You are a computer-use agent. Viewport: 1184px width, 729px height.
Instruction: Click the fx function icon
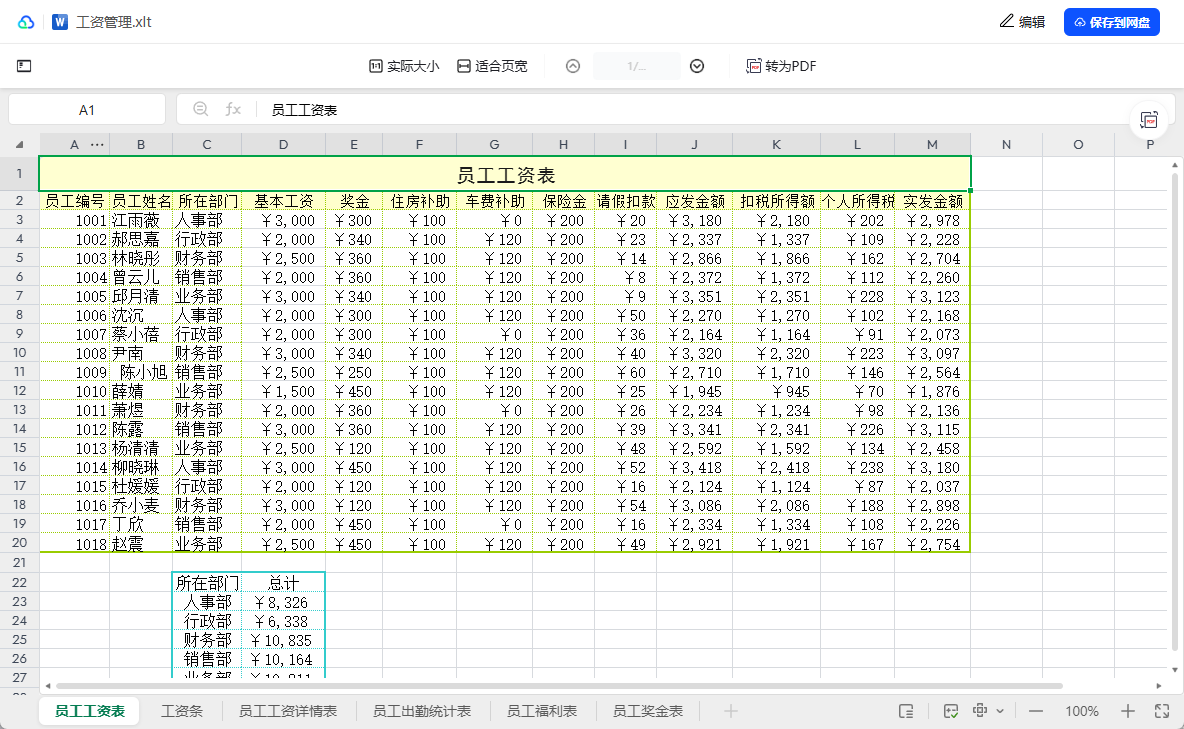point(232,109)
